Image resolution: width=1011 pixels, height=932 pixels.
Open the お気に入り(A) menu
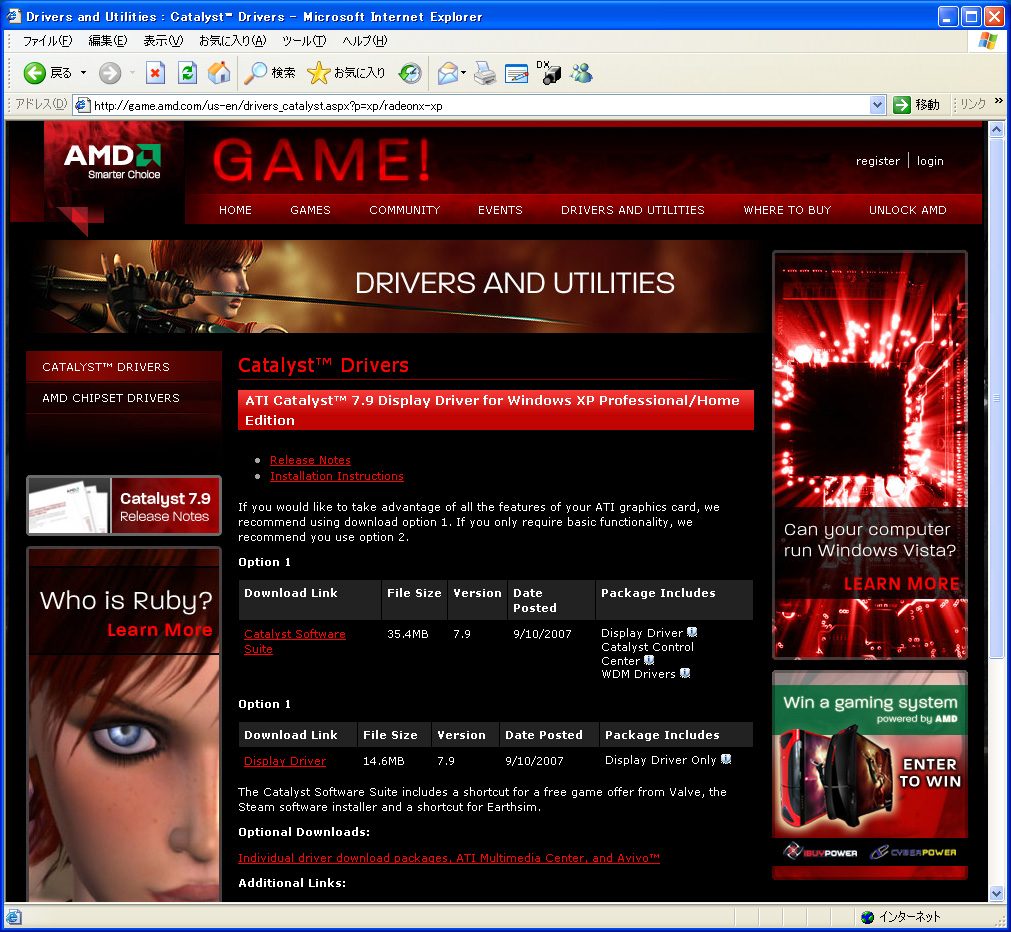pos(232,41)
